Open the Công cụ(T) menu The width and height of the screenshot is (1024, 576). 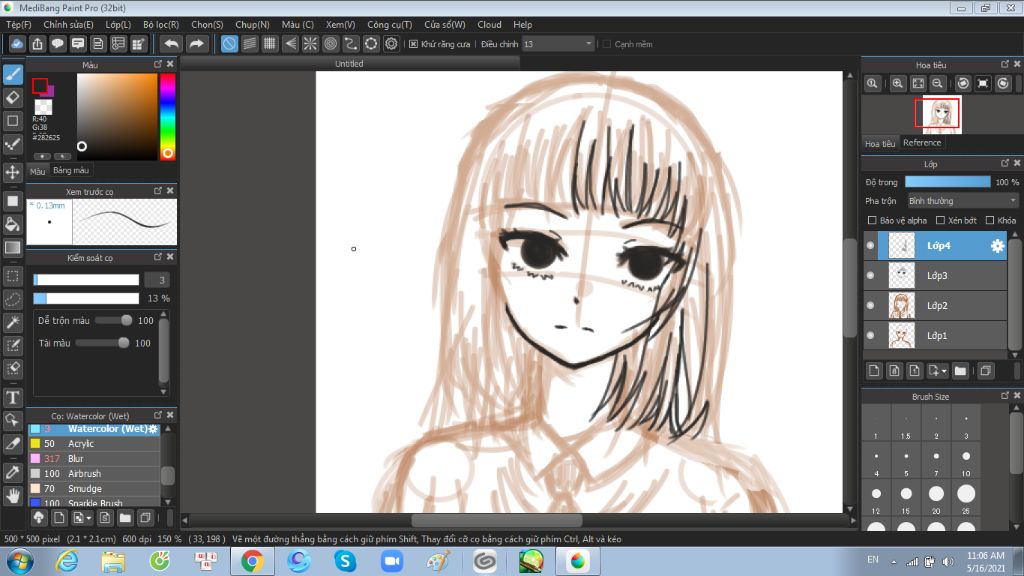tap(389, 24)
